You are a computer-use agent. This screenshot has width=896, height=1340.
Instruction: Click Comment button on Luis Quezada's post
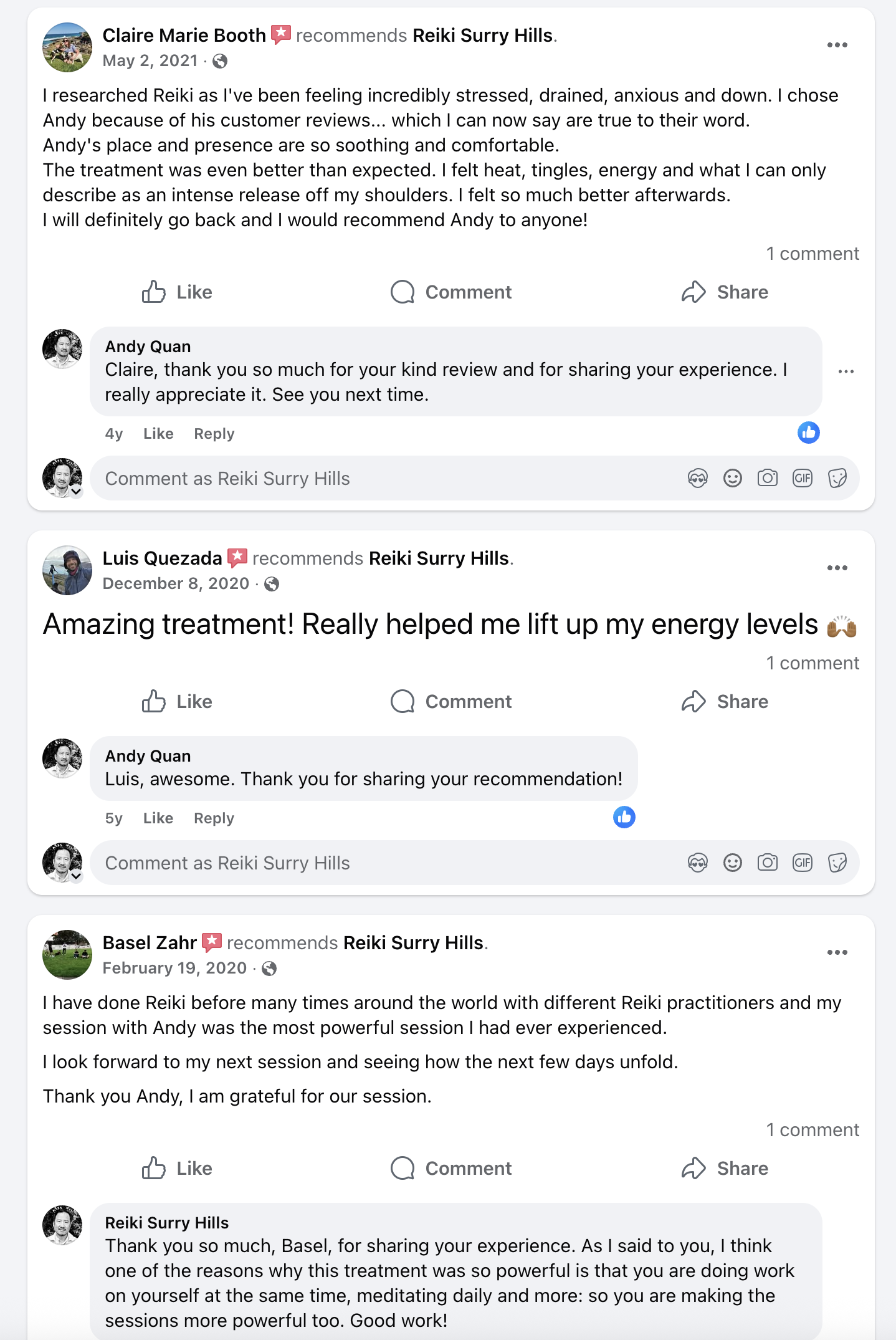click(x=451, y=701)
